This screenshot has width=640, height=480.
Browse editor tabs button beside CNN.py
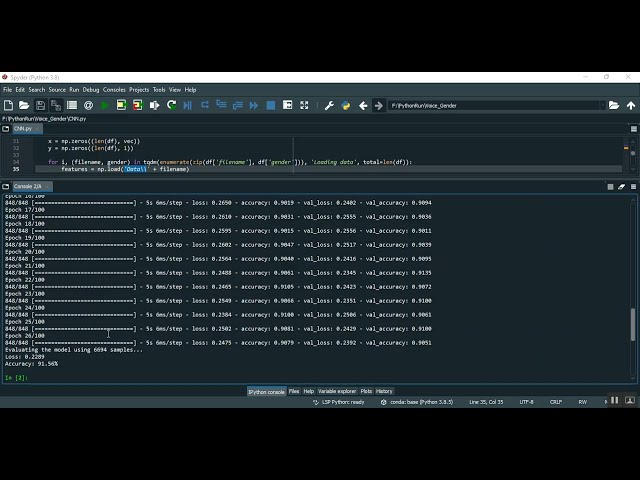point(6,129)
